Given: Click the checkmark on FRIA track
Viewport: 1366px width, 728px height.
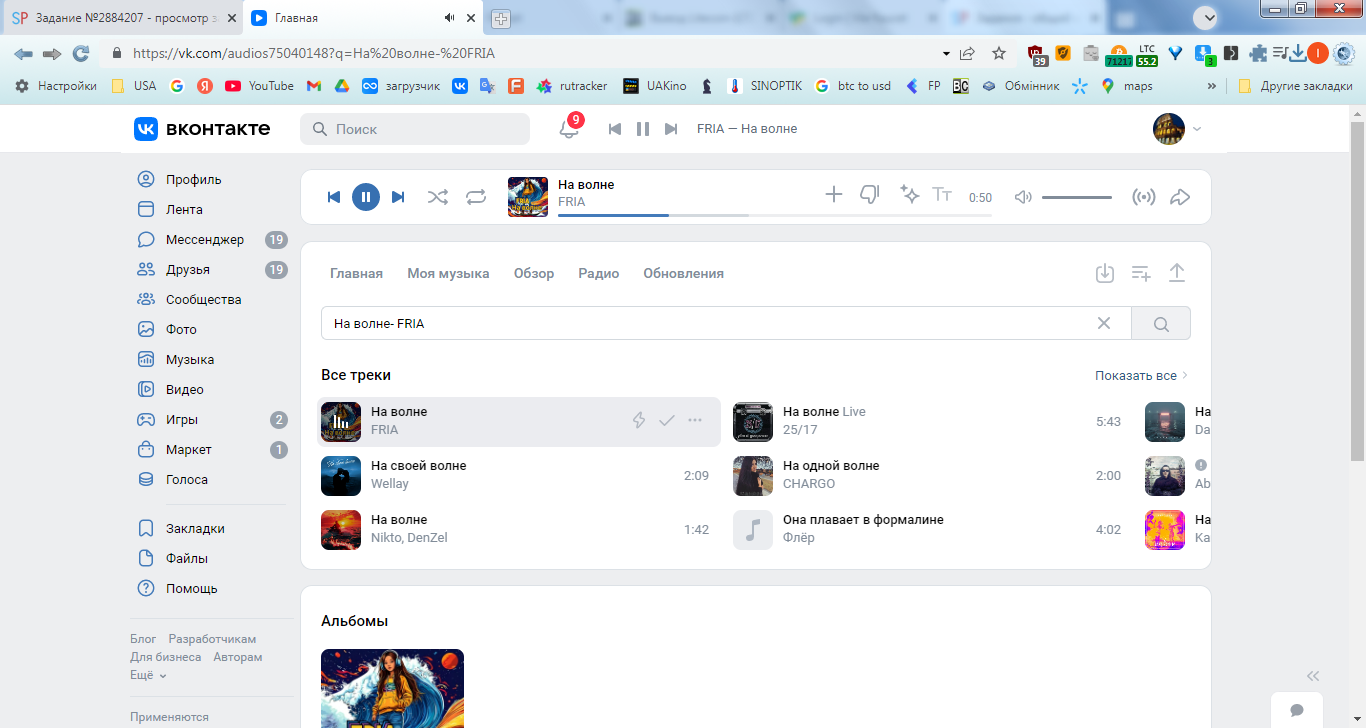Looking at the screenshot, I should tap(667, 421).
